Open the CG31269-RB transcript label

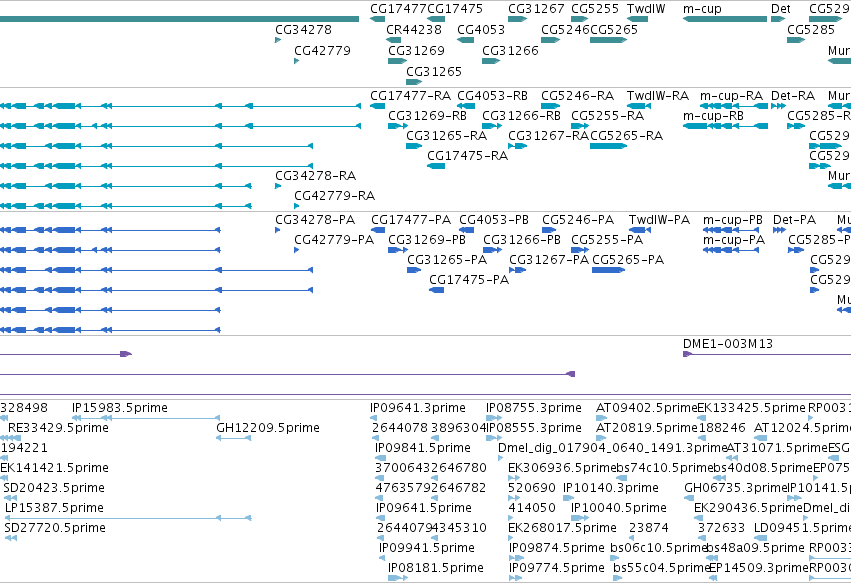(x=427, y=116)
